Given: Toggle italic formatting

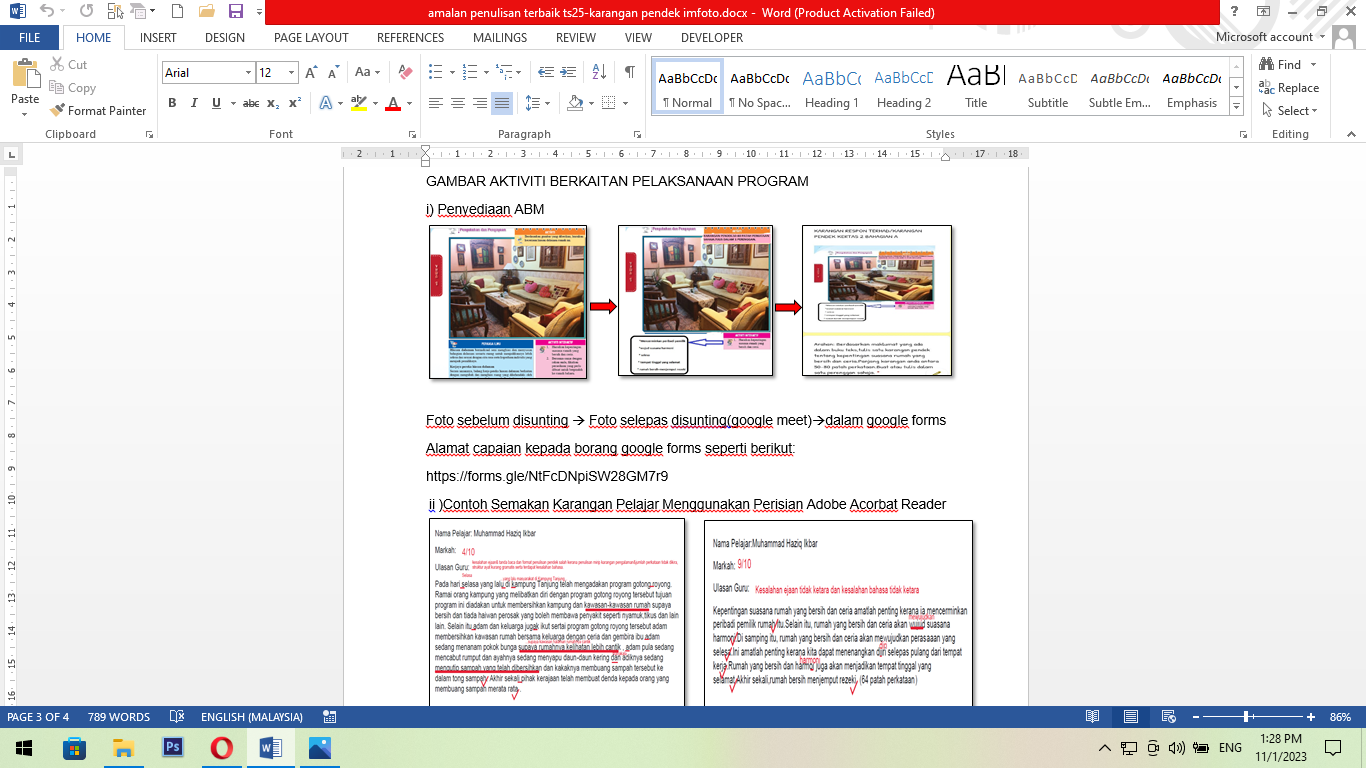Looking at the screenshot, I should 195,103.
